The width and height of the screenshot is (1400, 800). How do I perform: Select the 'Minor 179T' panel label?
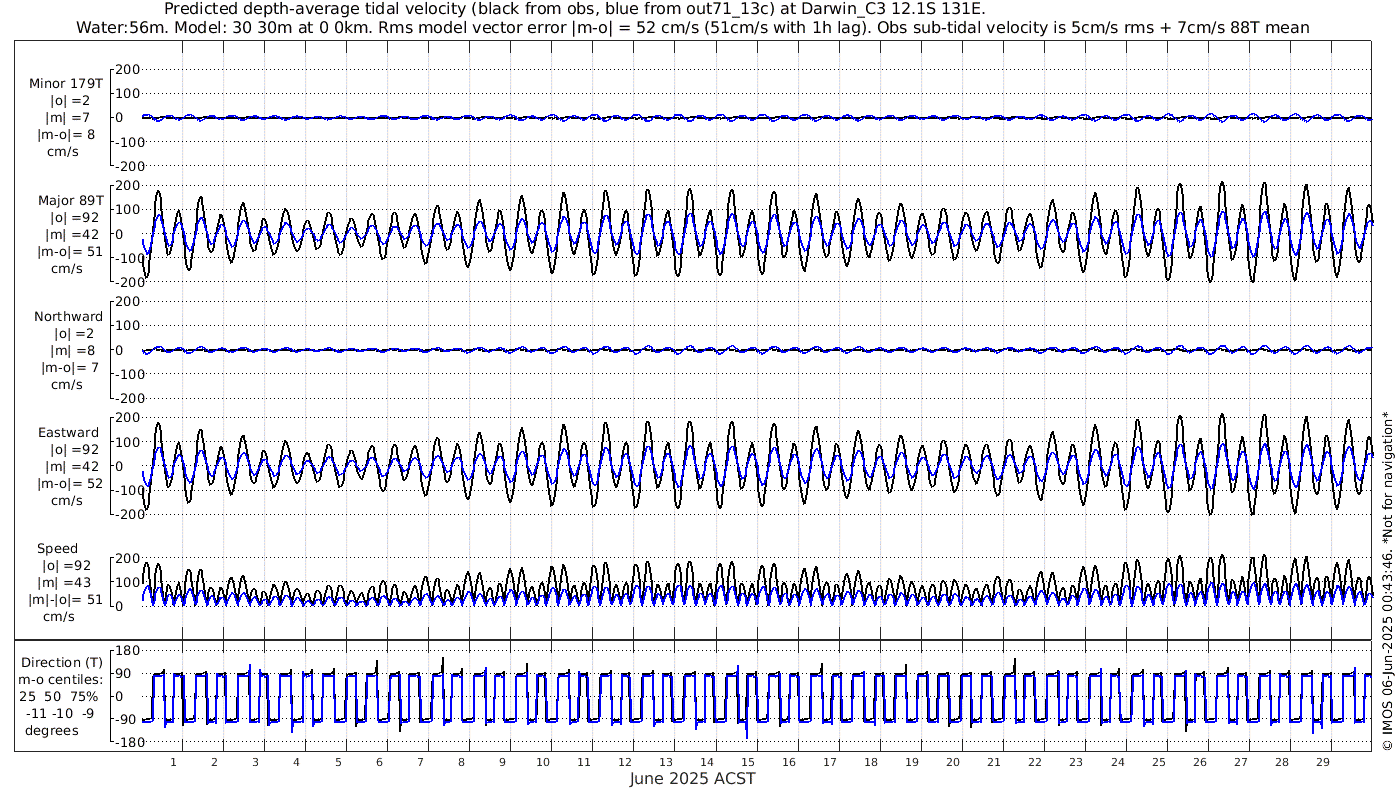point(66,83)
